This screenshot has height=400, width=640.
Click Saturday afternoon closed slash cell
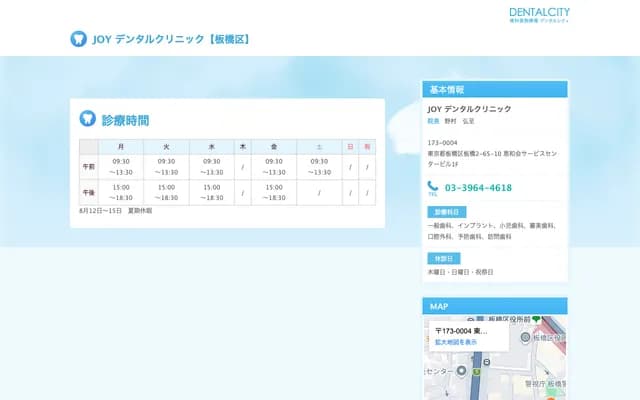coord(319,193)
